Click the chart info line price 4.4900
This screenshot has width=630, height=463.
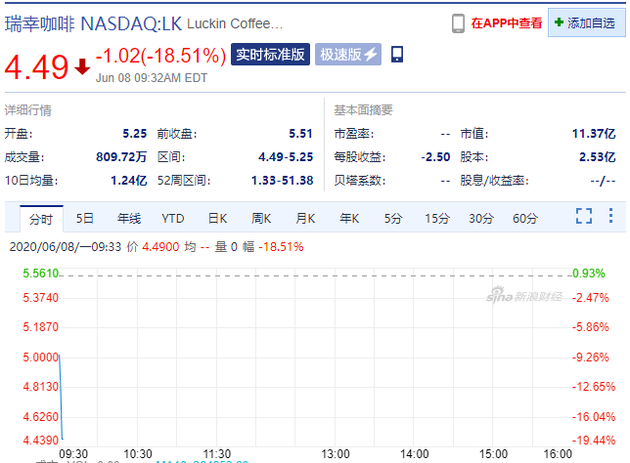tap(161, 247)
